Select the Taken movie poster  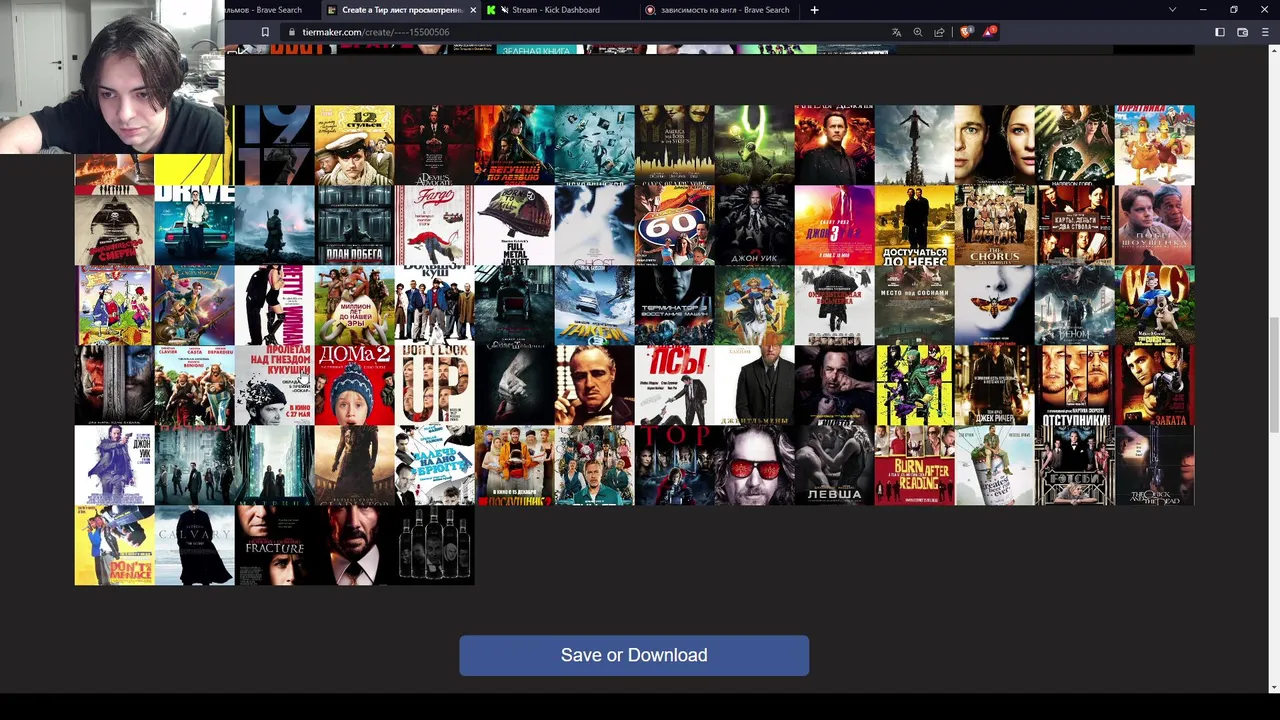[594, 305]
